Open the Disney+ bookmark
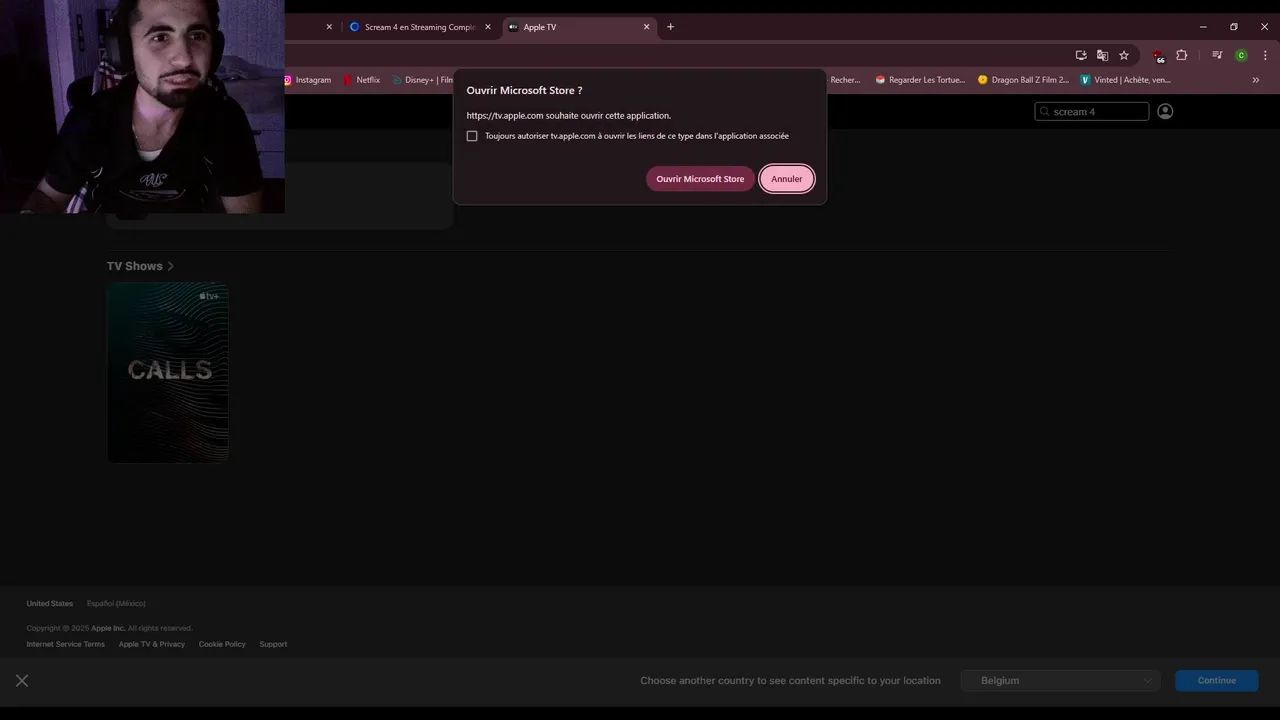 coord(422,80)
